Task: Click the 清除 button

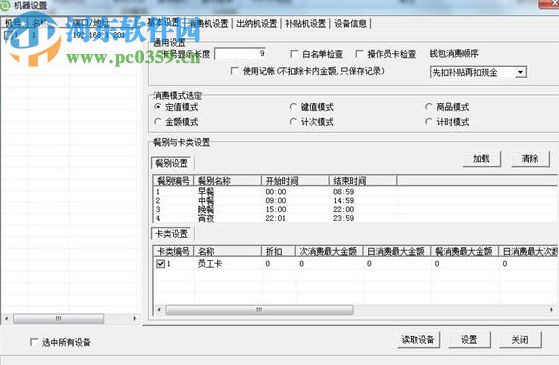Action: [530, 159]
